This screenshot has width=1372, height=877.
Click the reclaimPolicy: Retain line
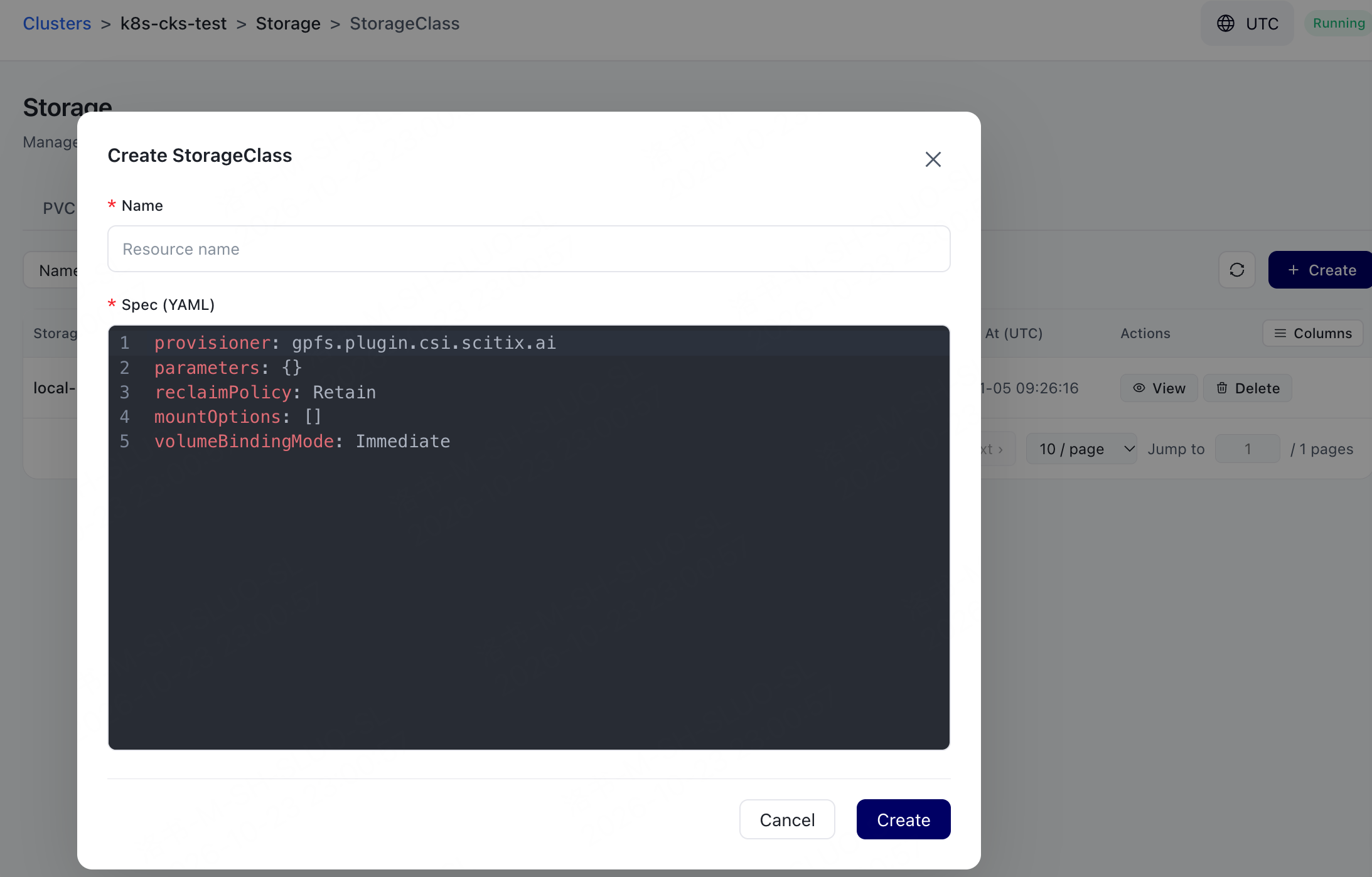265,392
